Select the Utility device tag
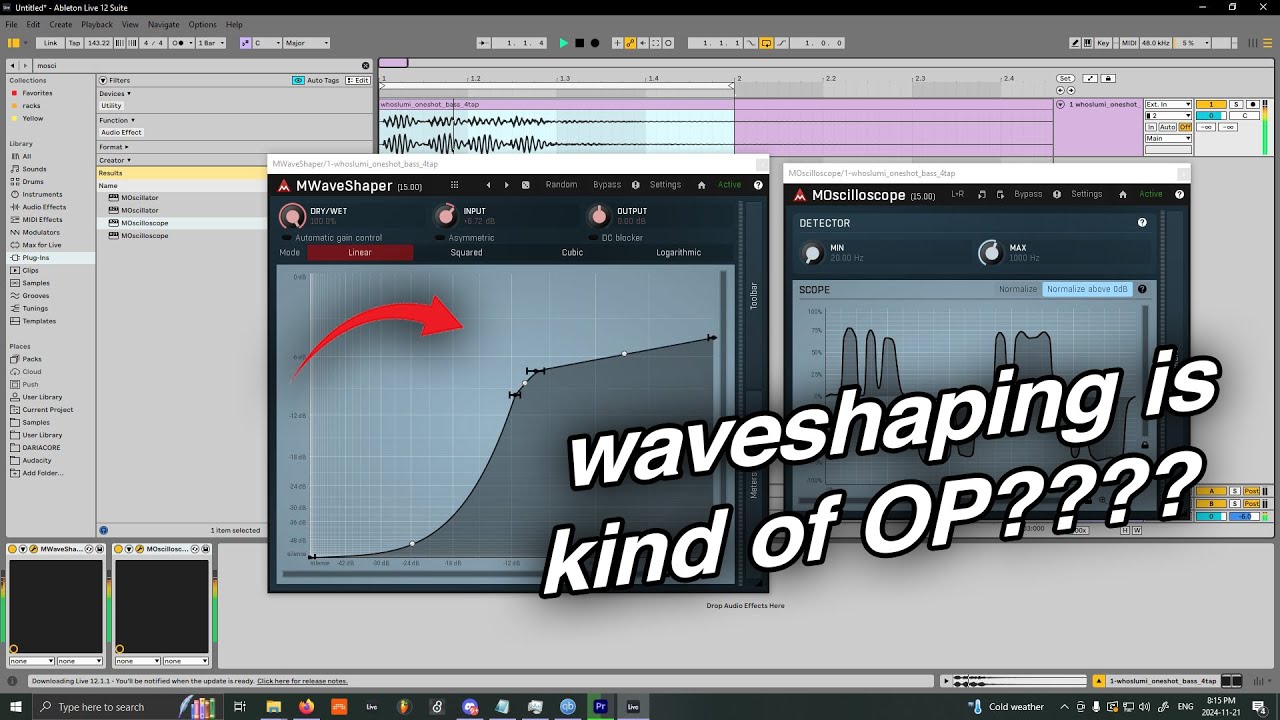Image resolution: width=1280 pixels, height=720 pixels. (111, 105)
